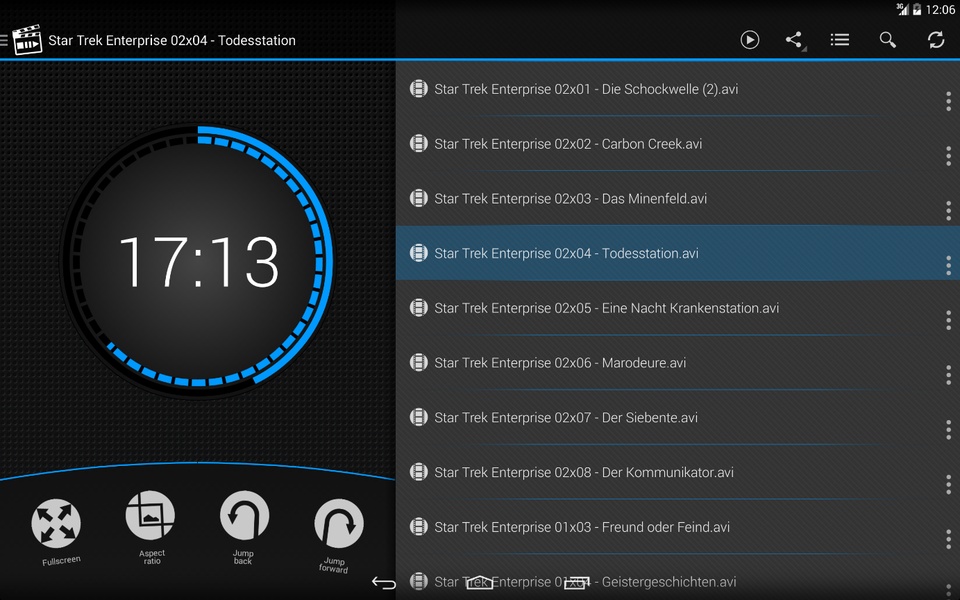The width and height of the screenshot is (960, 600).
Task: Select Der Siebente.avi episode
Action: tap(678, 418)
